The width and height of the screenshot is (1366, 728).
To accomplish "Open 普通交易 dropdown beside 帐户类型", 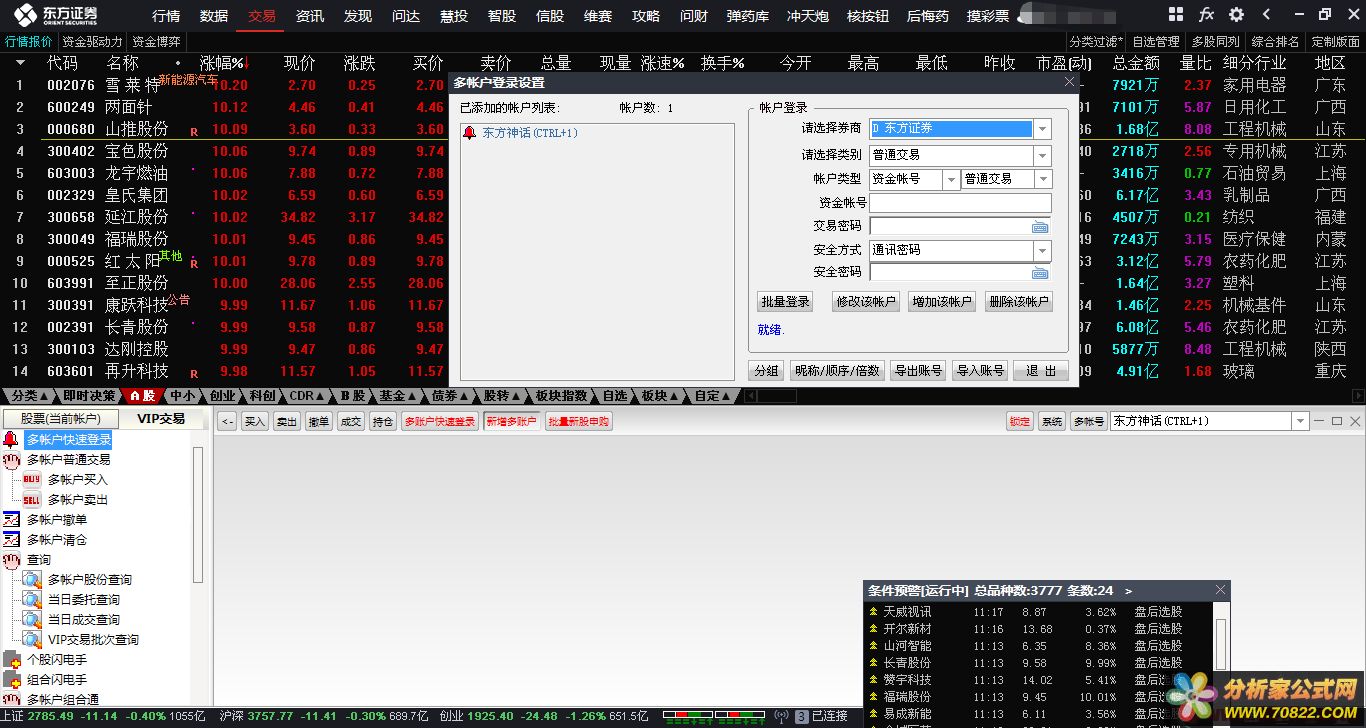I will tap(1043, 180).
